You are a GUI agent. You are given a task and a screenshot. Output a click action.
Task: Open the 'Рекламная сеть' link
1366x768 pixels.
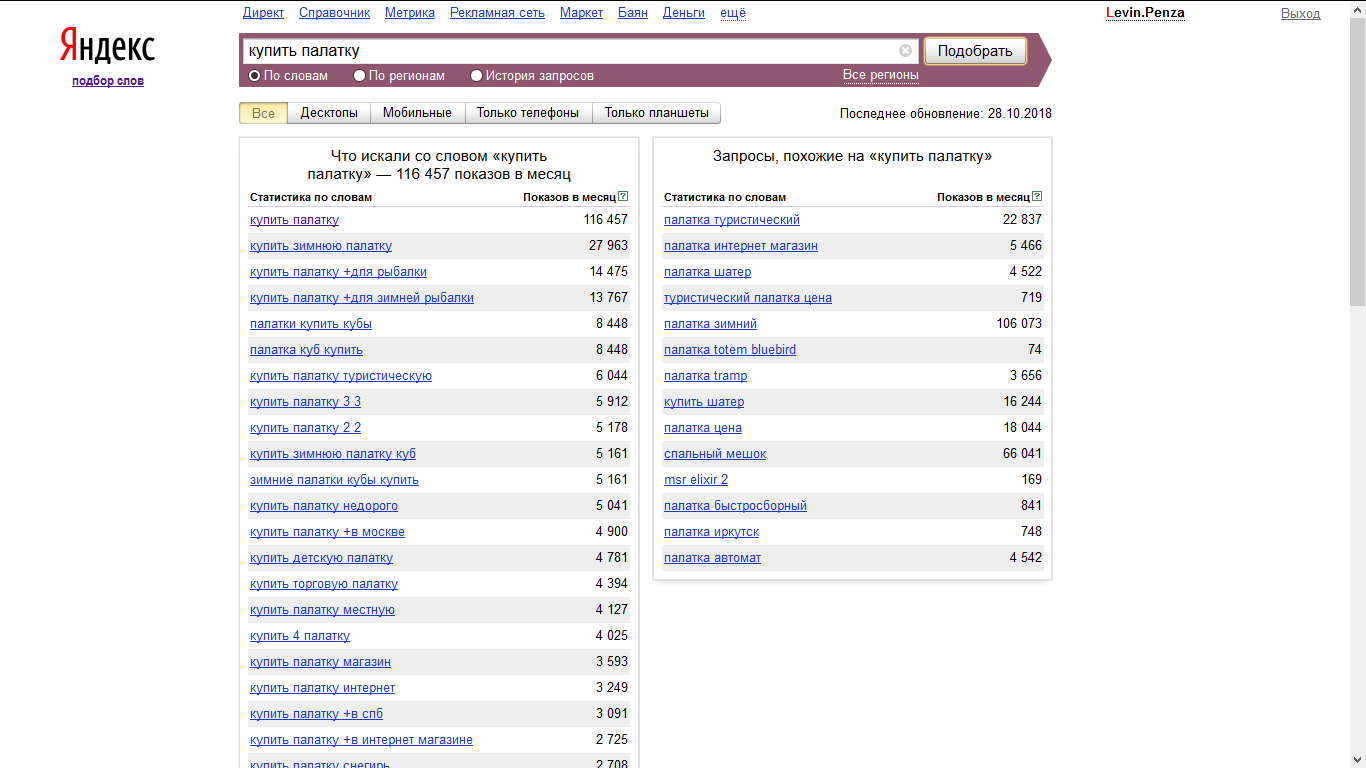pyautogui.click(x=497, y=13)
